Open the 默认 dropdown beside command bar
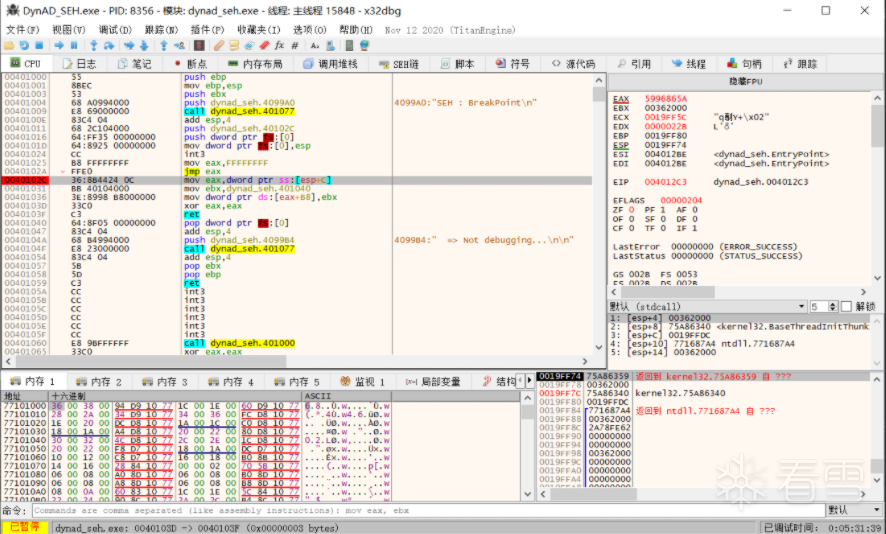 (x=854, y=510)
